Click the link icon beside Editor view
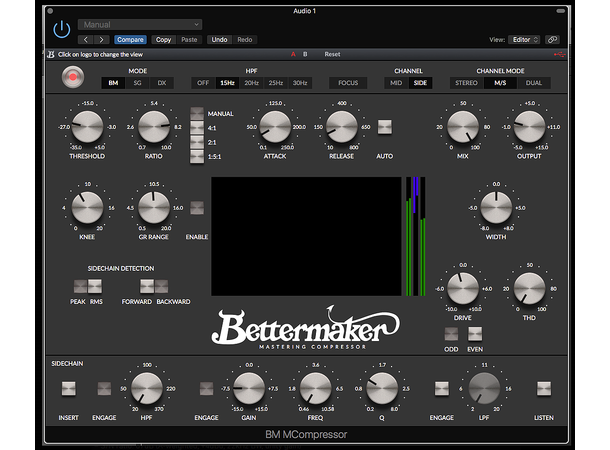 552,40
